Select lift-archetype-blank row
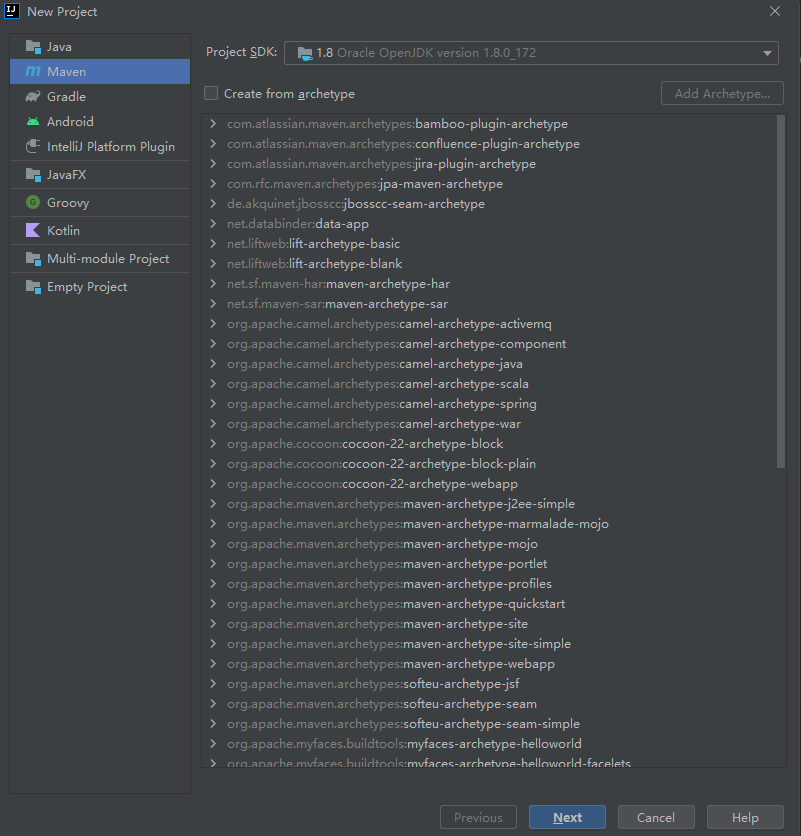801x836 pixels. (489, 264)
